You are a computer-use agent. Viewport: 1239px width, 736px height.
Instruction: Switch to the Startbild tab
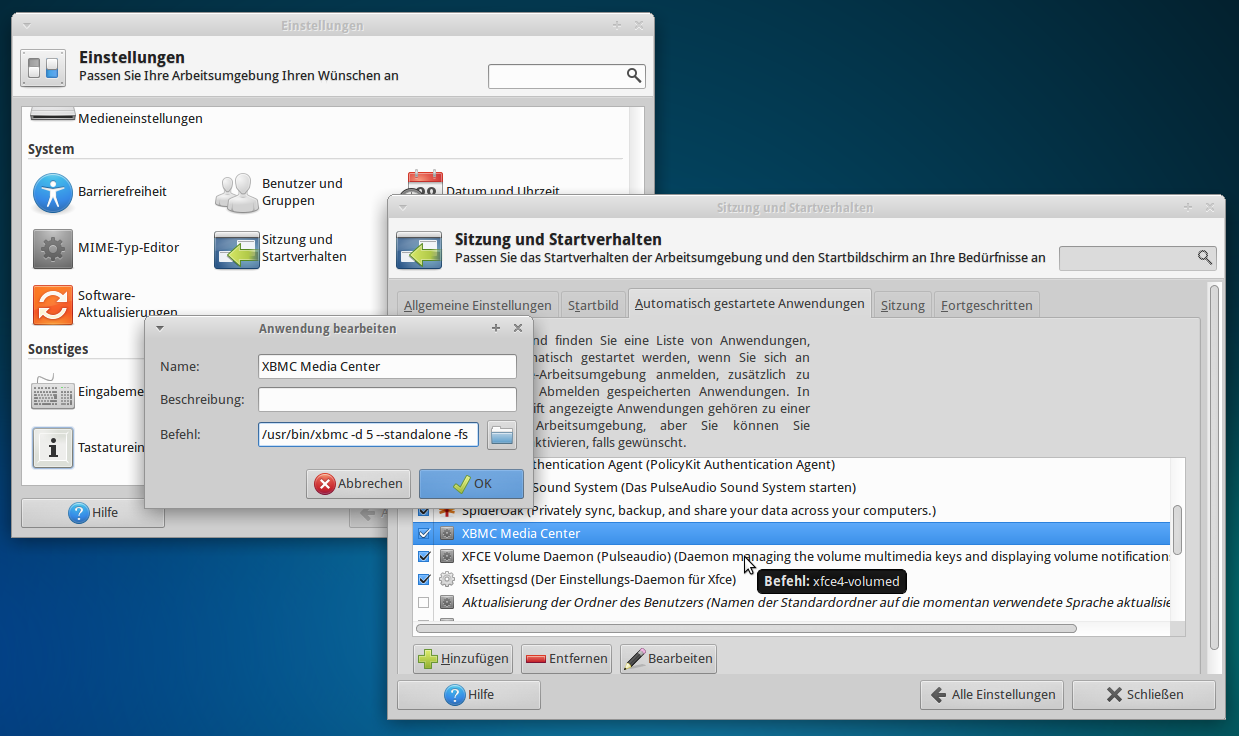pyautogui.click(x=593, y=305)
